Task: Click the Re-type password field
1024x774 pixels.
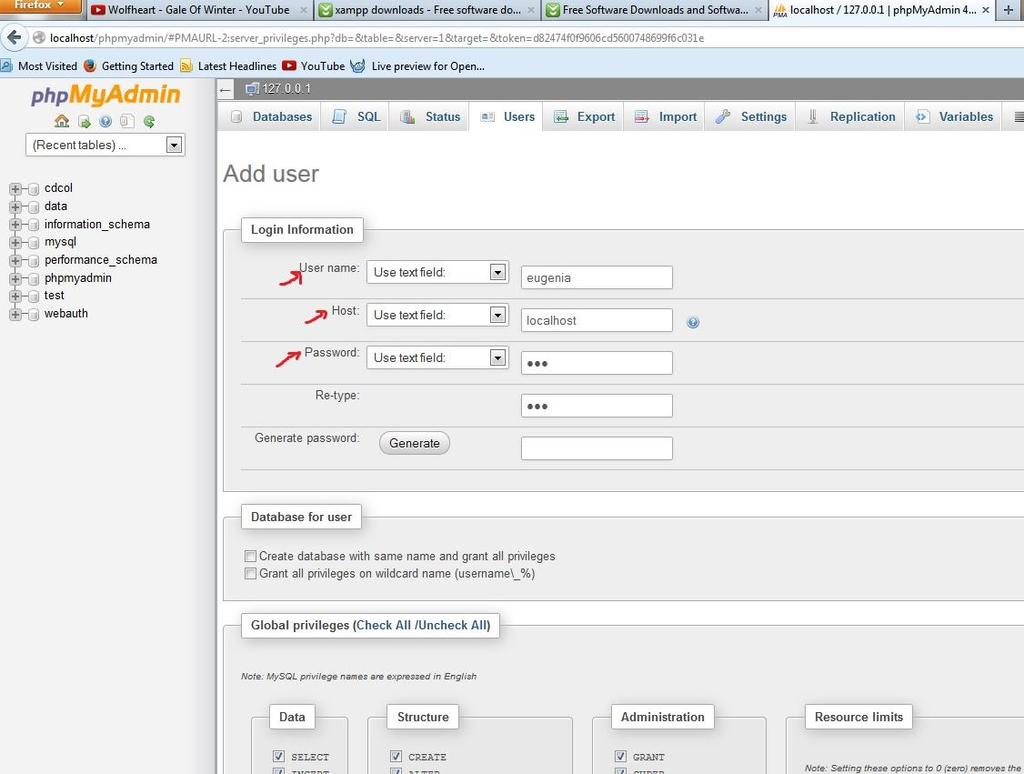Action: point(596,406)
